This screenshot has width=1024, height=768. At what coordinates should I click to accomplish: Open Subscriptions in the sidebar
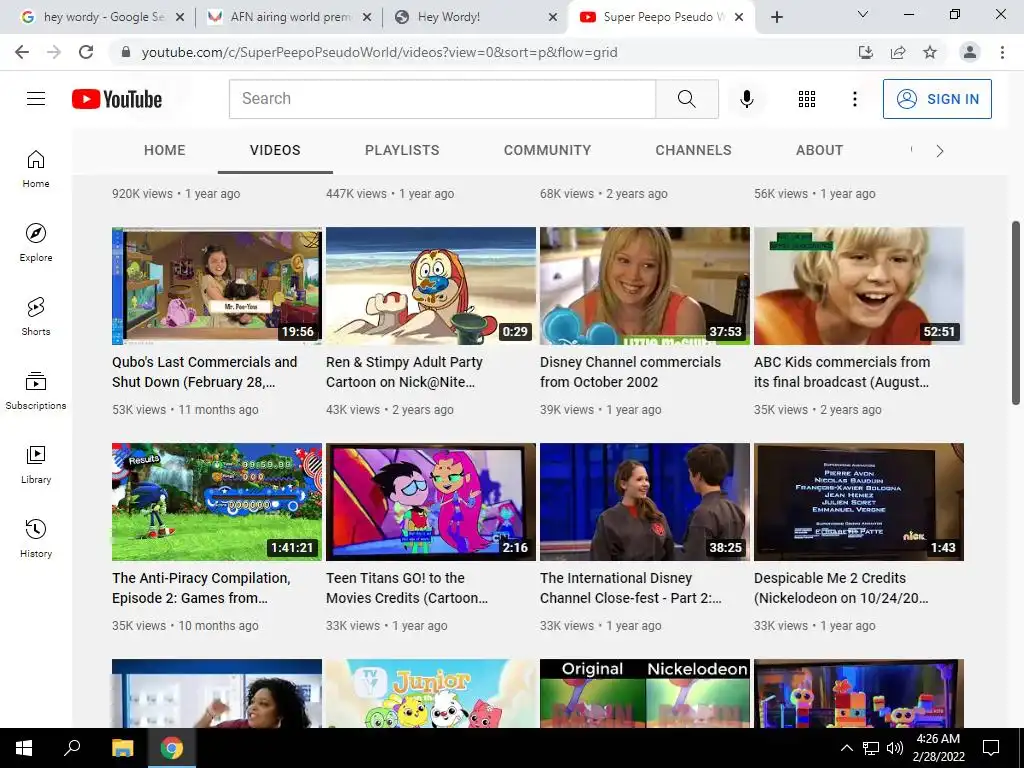point(36,391)
